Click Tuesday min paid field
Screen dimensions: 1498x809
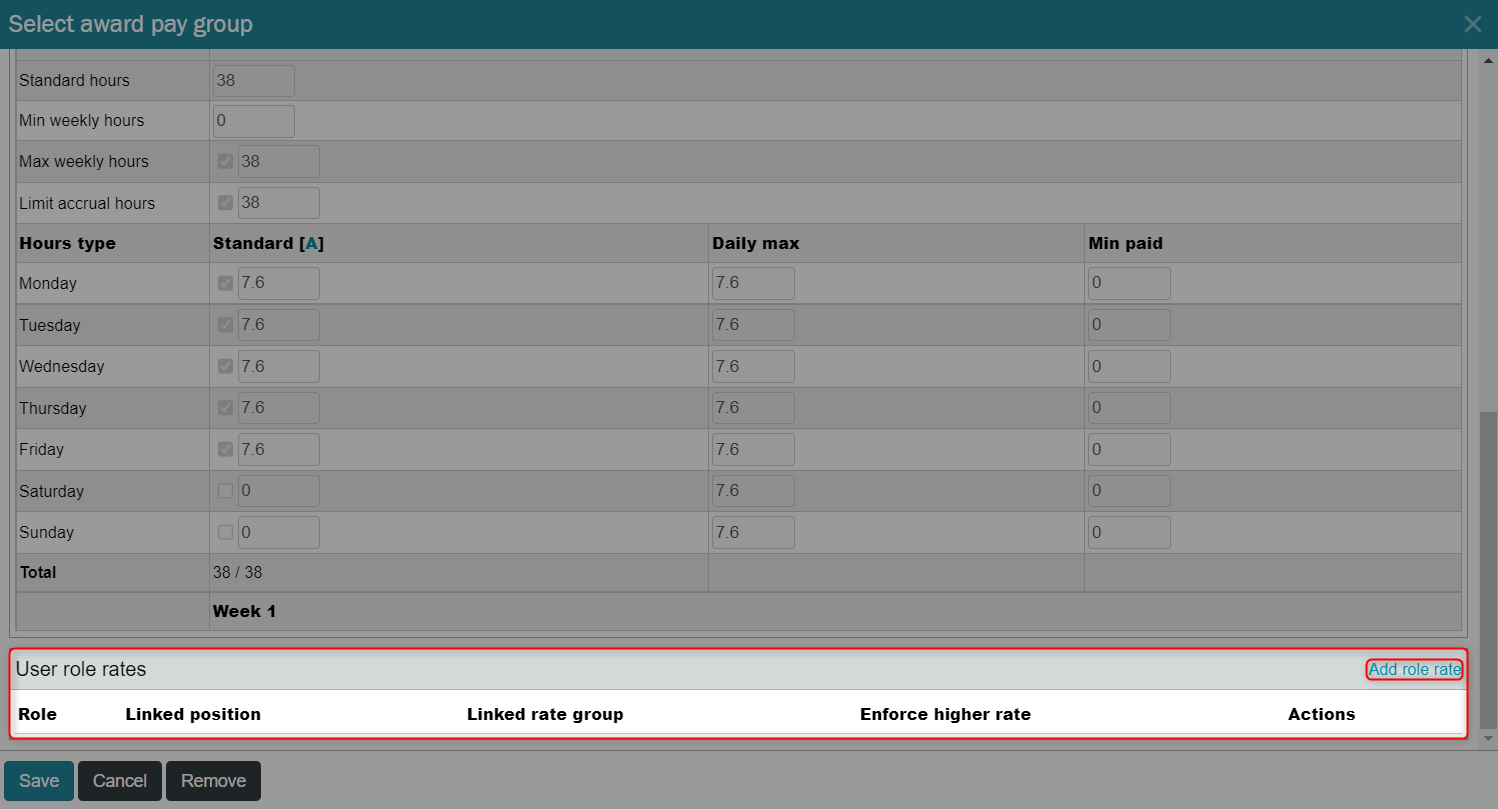tap(1129, 325)
